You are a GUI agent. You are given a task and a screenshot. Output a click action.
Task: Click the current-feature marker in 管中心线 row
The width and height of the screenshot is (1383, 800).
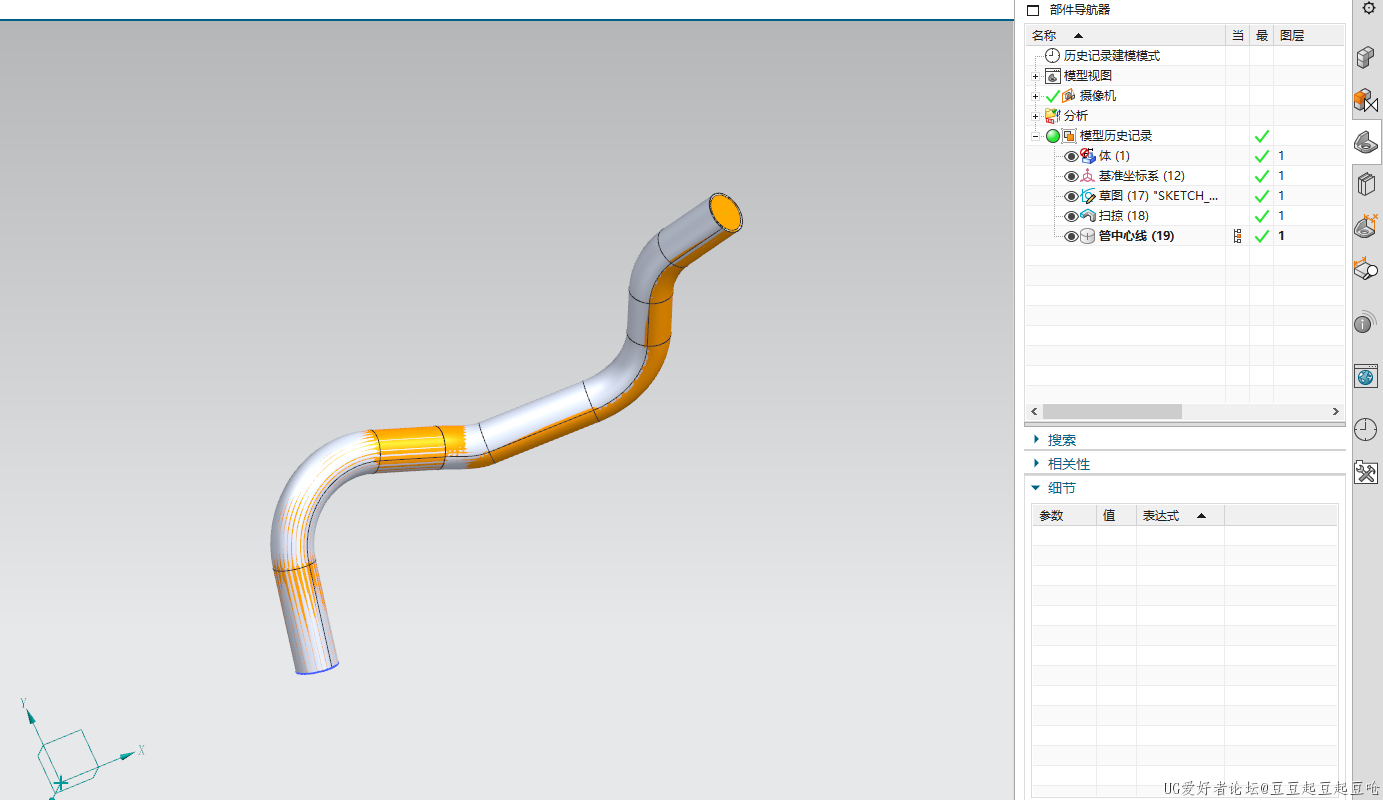point(1238,236)
